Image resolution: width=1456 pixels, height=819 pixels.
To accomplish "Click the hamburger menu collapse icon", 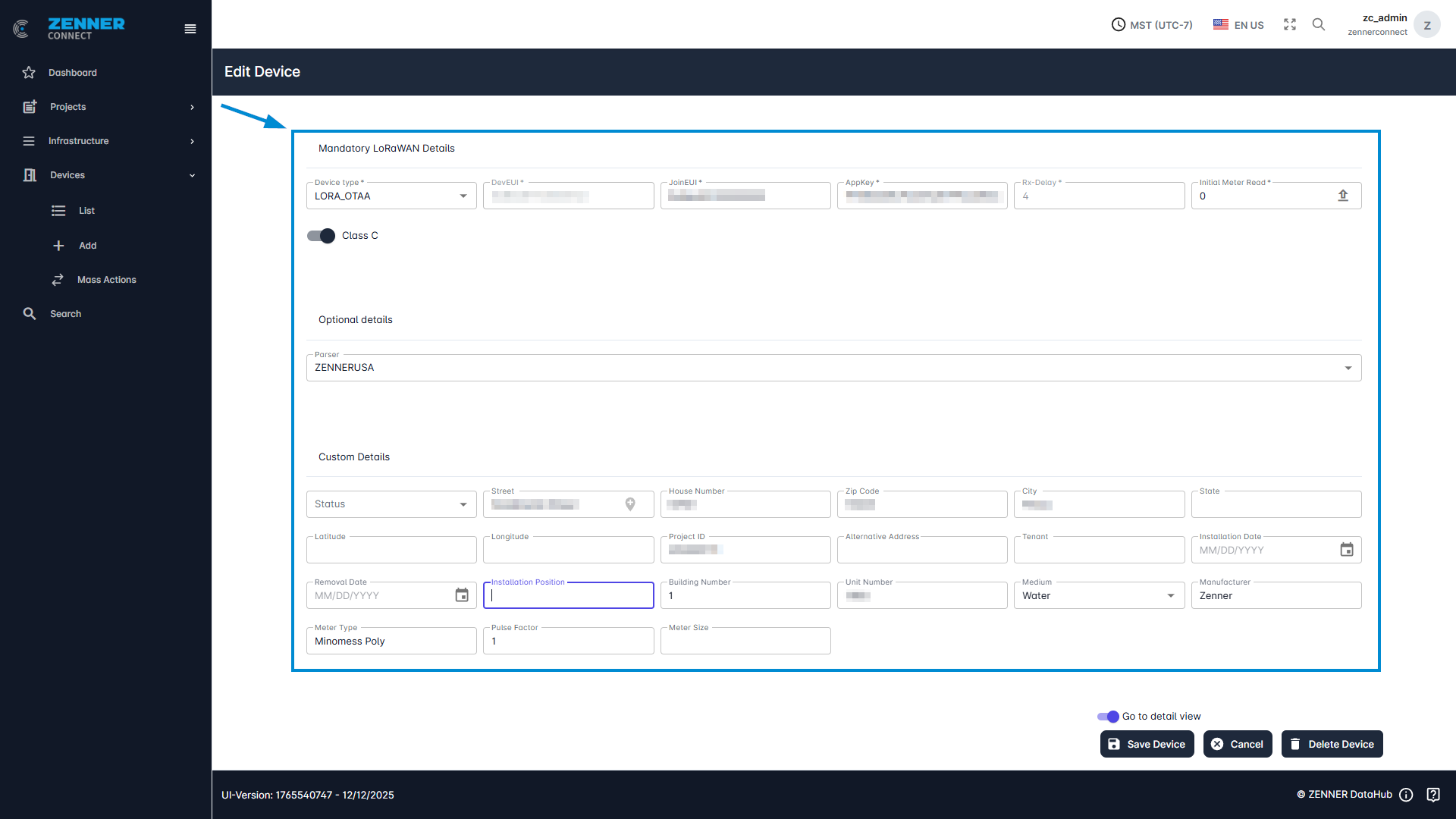I will coord(190,29).
